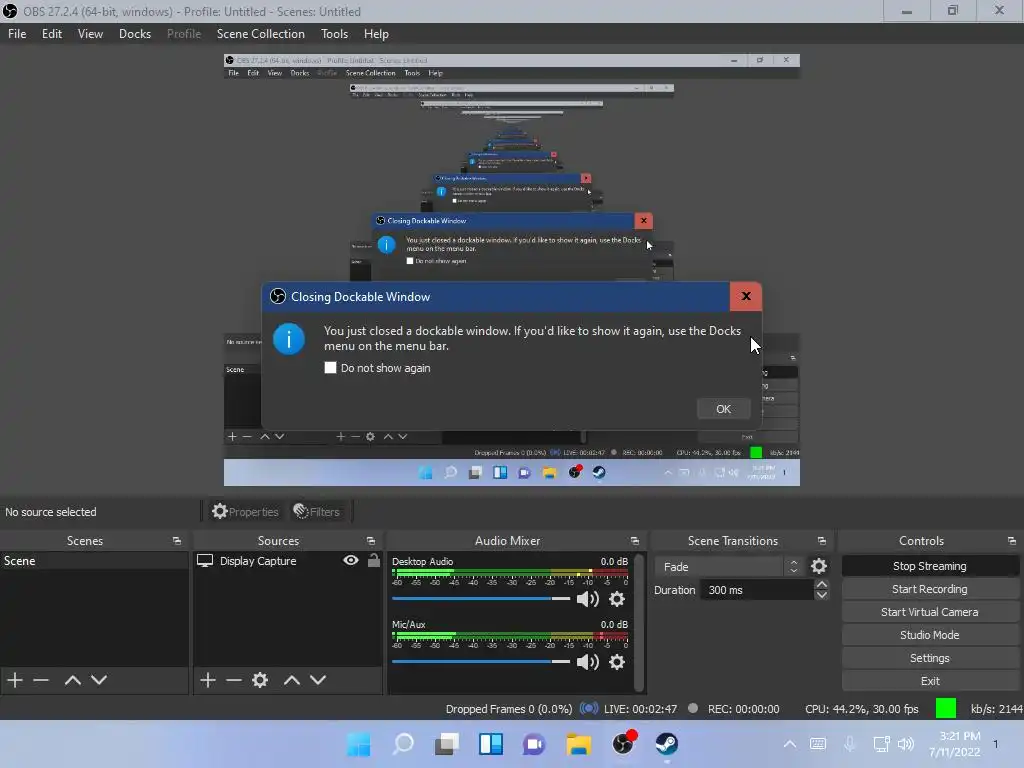Add a new scene with plus icon
1024x768 pixels.
click(15, 680)
